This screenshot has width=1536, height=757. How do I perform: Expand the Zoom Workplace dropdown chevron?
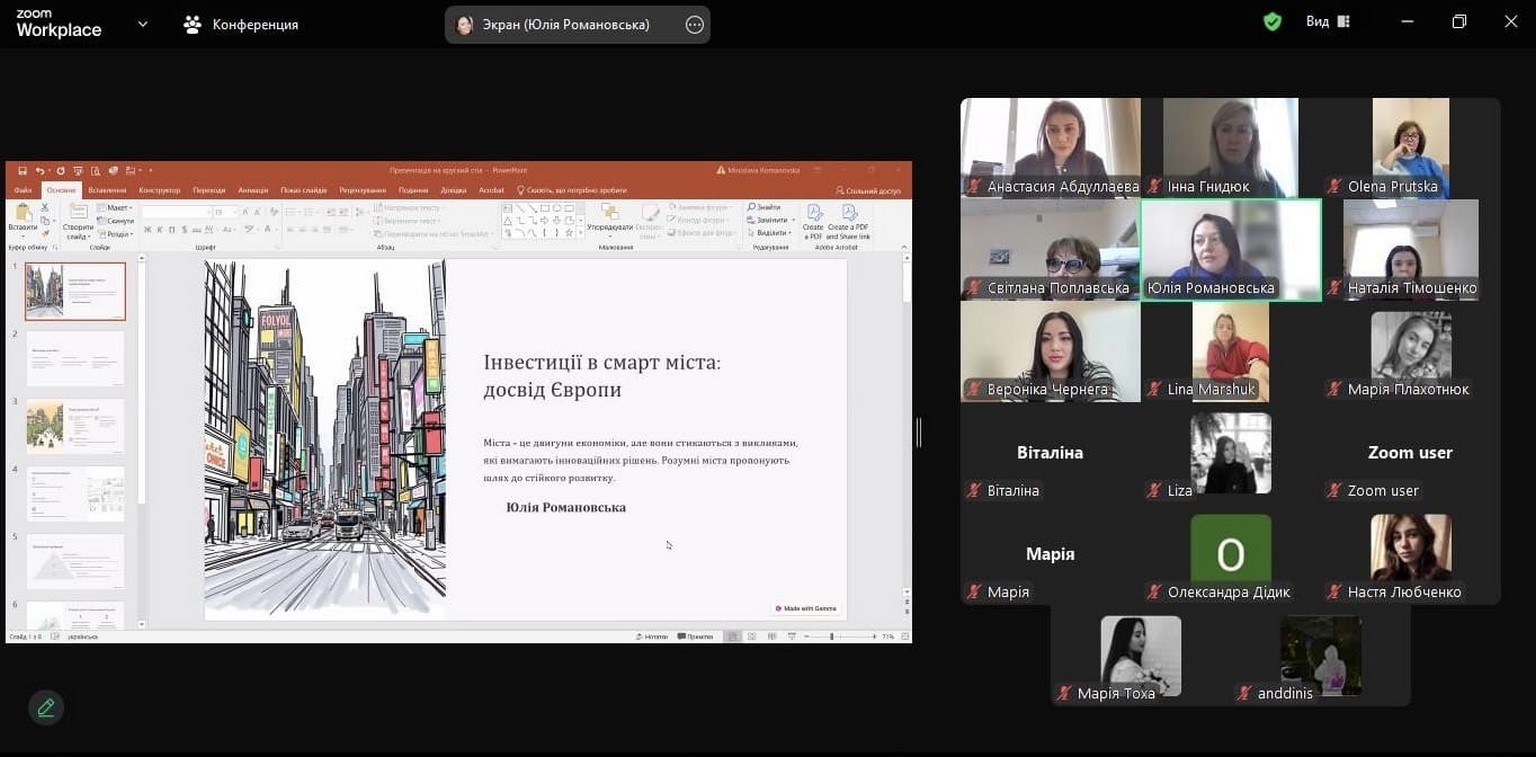pyautogui.click(x=142, y=24)
